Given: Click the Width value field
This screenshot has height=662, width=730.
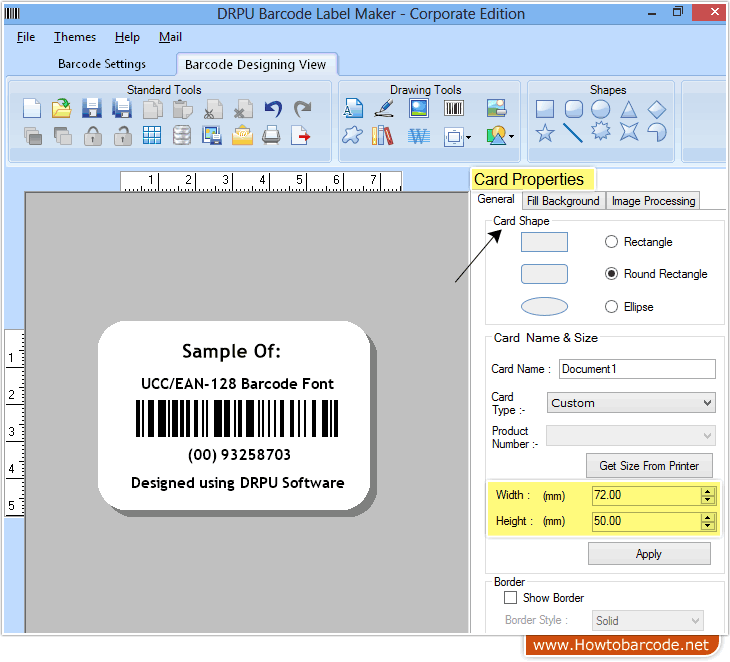Looking at the screenshot, I should click(x=647, y=495).
